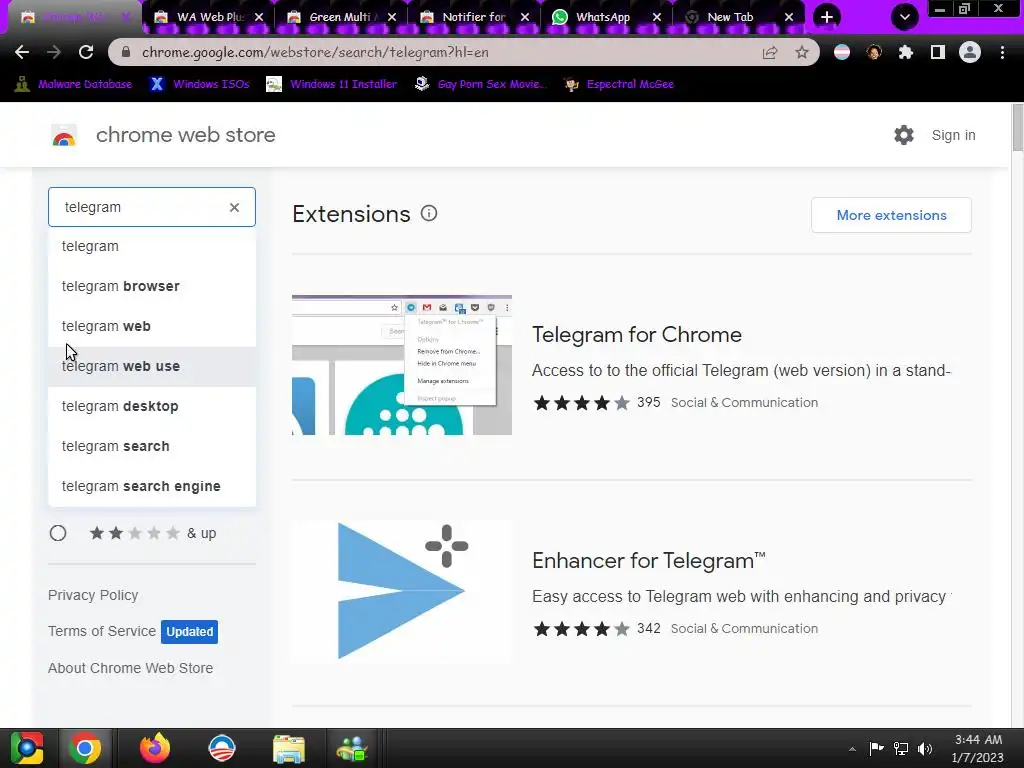Open Chrome three-dot menu
This screenshot has width=1024, height=768.
1002,52
